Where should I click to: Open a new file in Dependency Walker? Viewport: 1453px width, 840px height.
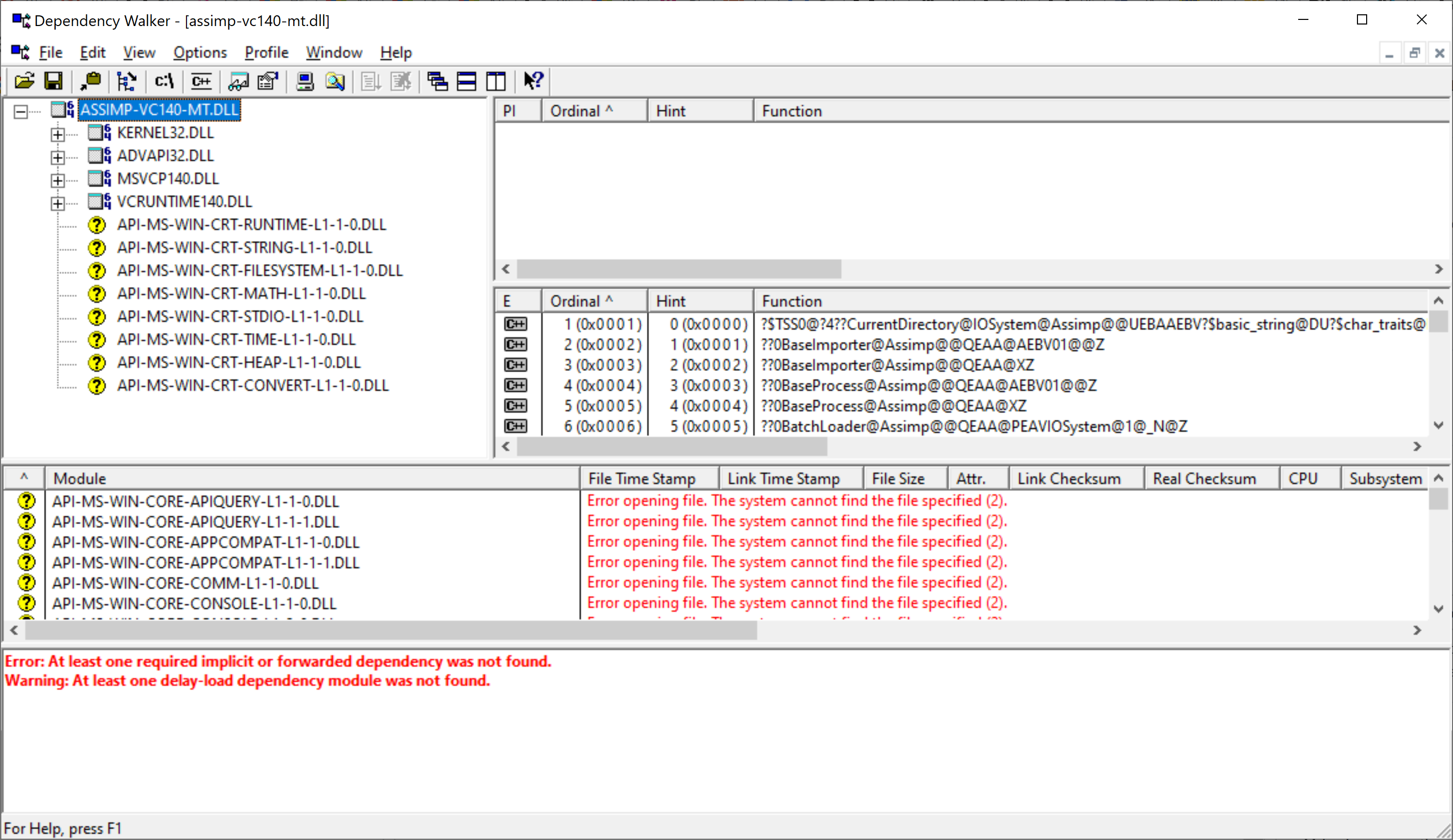tap(23, 81)
